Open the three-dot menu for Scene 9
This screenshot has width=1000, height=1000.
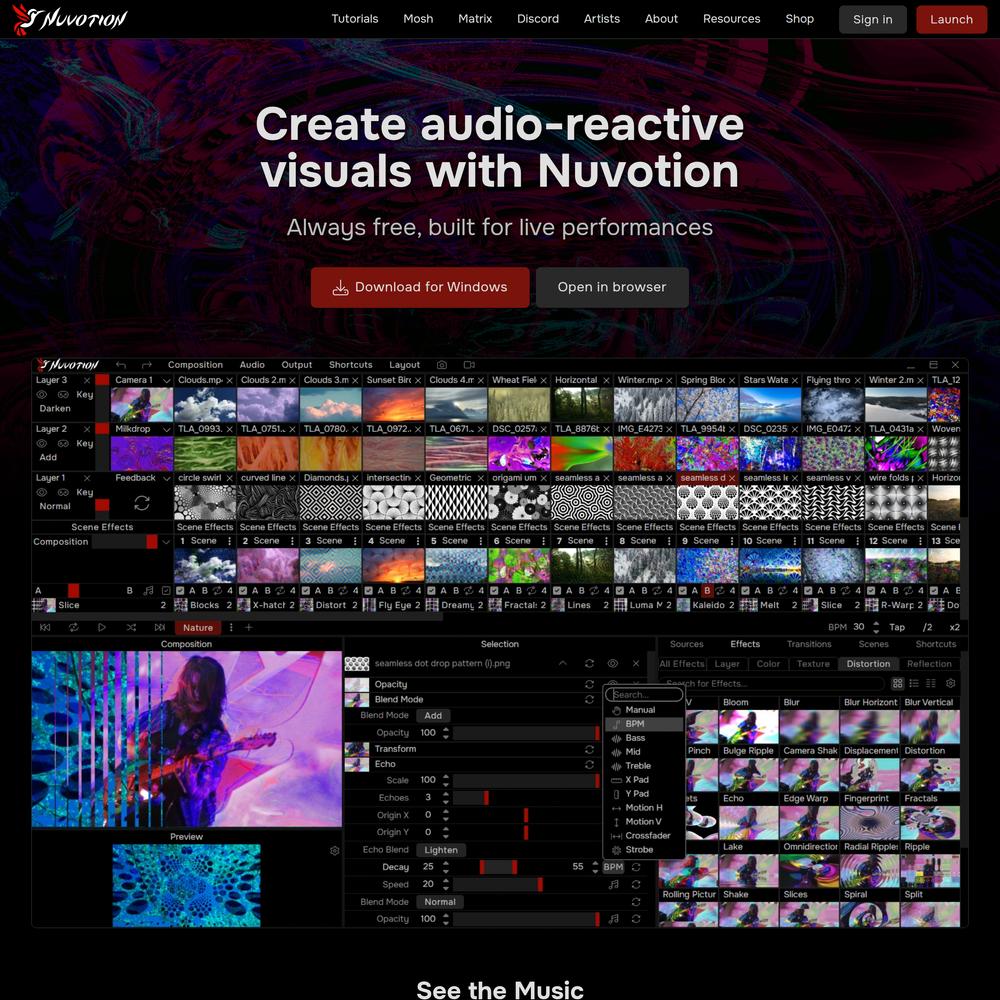coord(732,541)
